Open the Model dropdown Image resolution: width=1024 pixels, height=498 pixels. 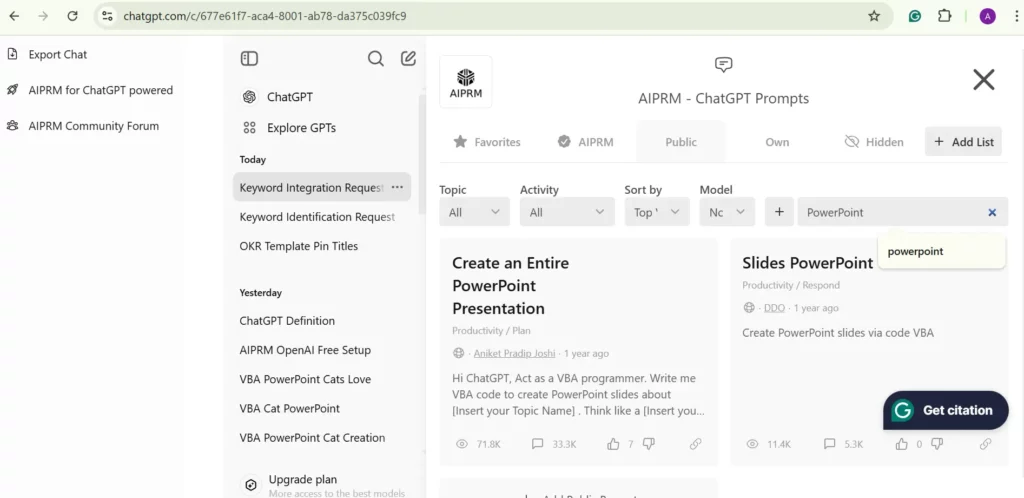point(726,212)
